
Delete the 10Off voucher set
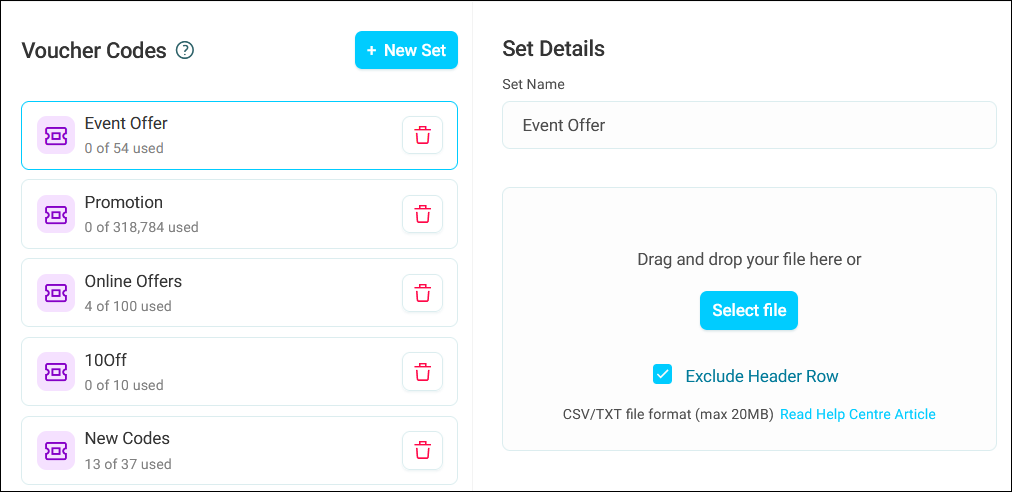click(422, 372)
